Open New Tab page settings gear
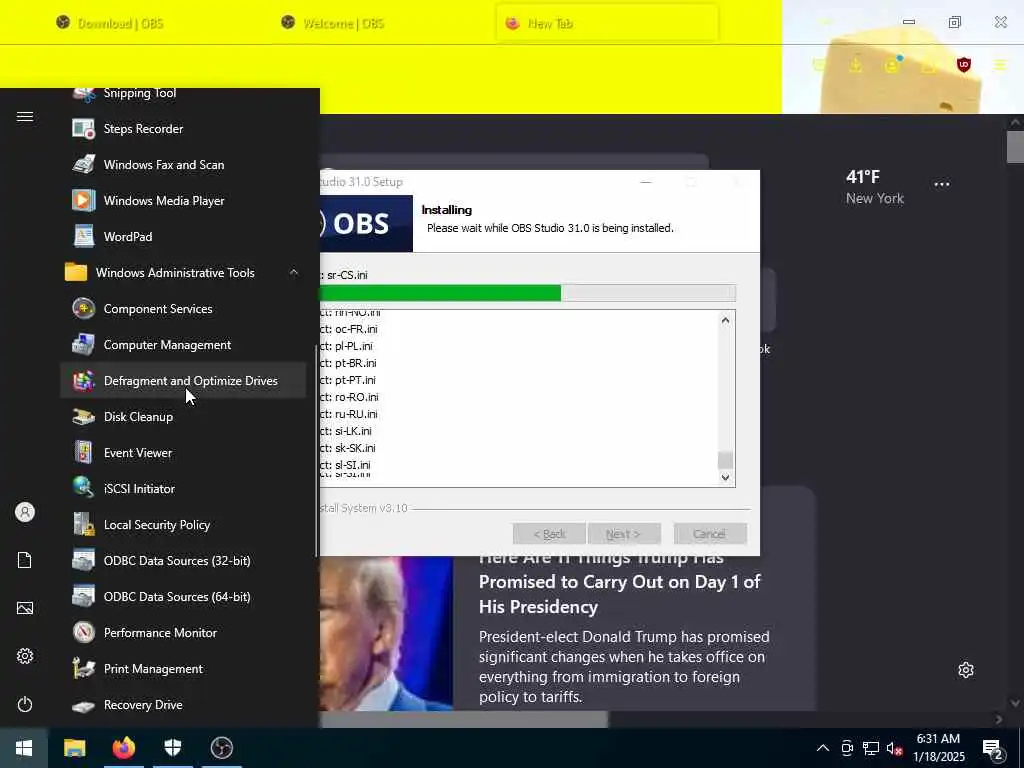 (x=966, y=670)
